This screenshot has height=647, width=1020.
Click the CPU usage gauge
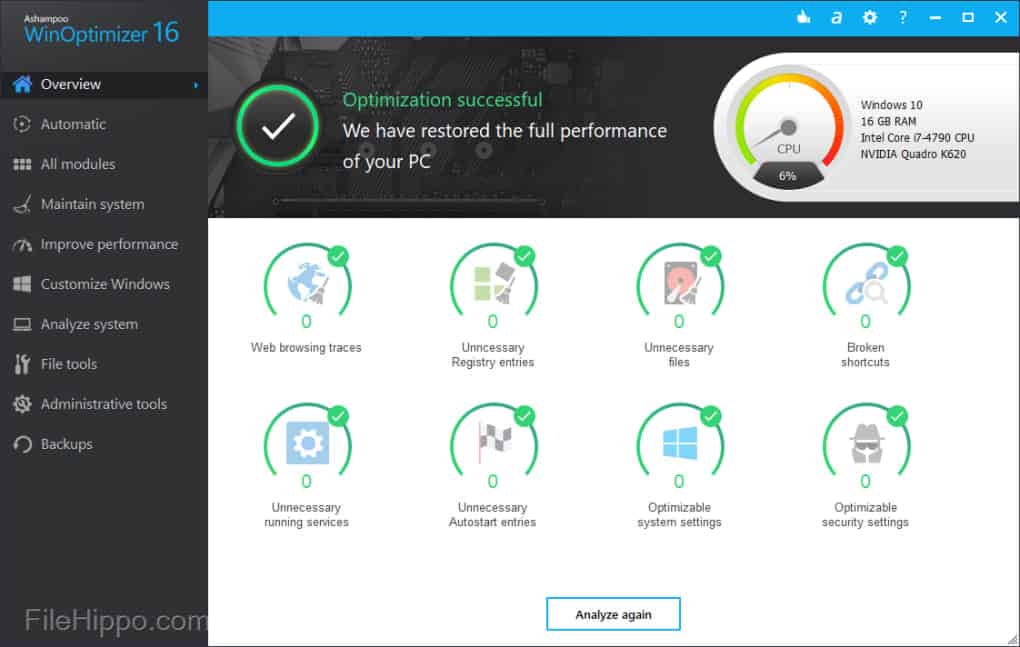tap(787, 130)
